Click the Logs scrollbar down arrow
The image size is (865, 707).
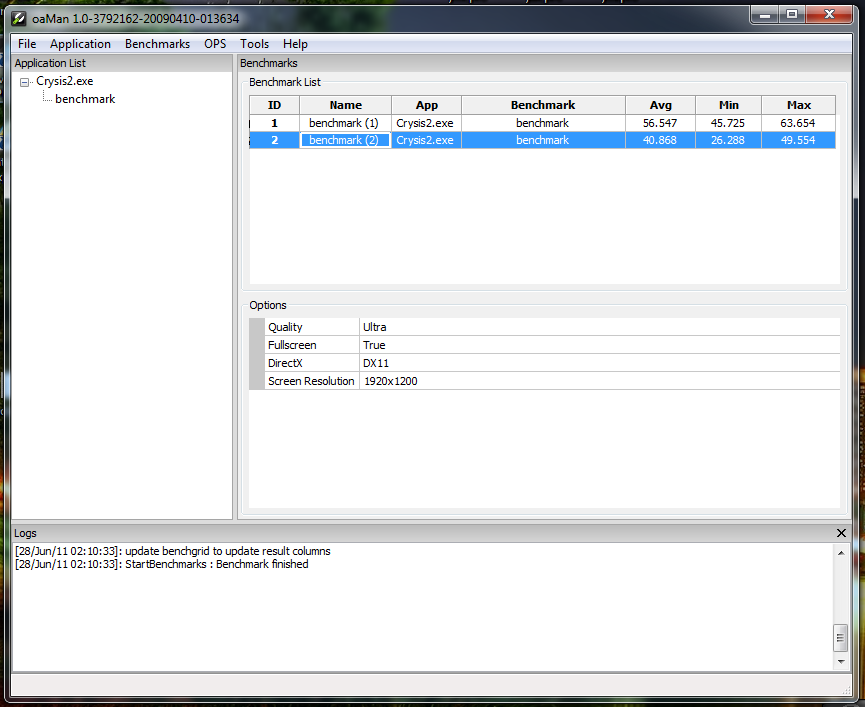click(840, 662)
